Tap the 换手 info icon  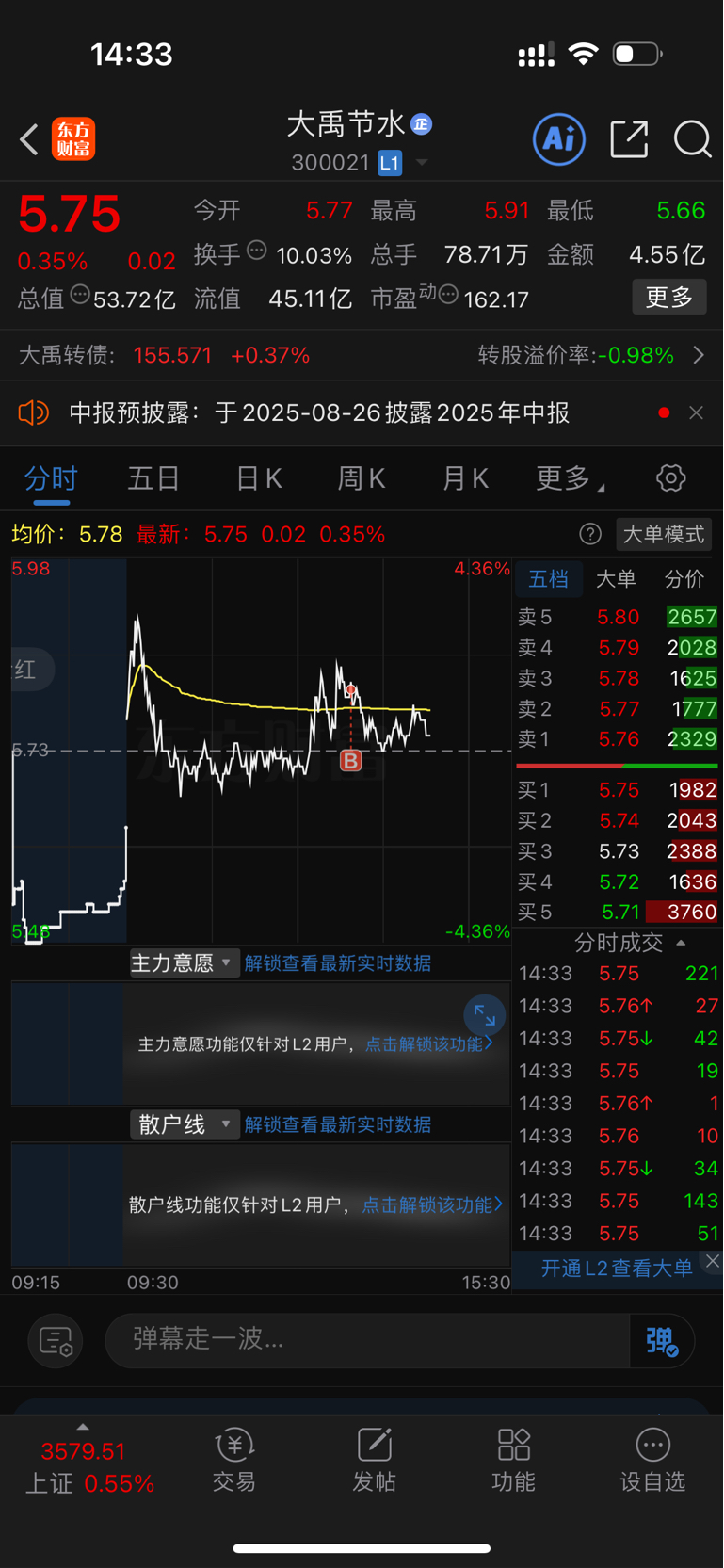(257, 251)
